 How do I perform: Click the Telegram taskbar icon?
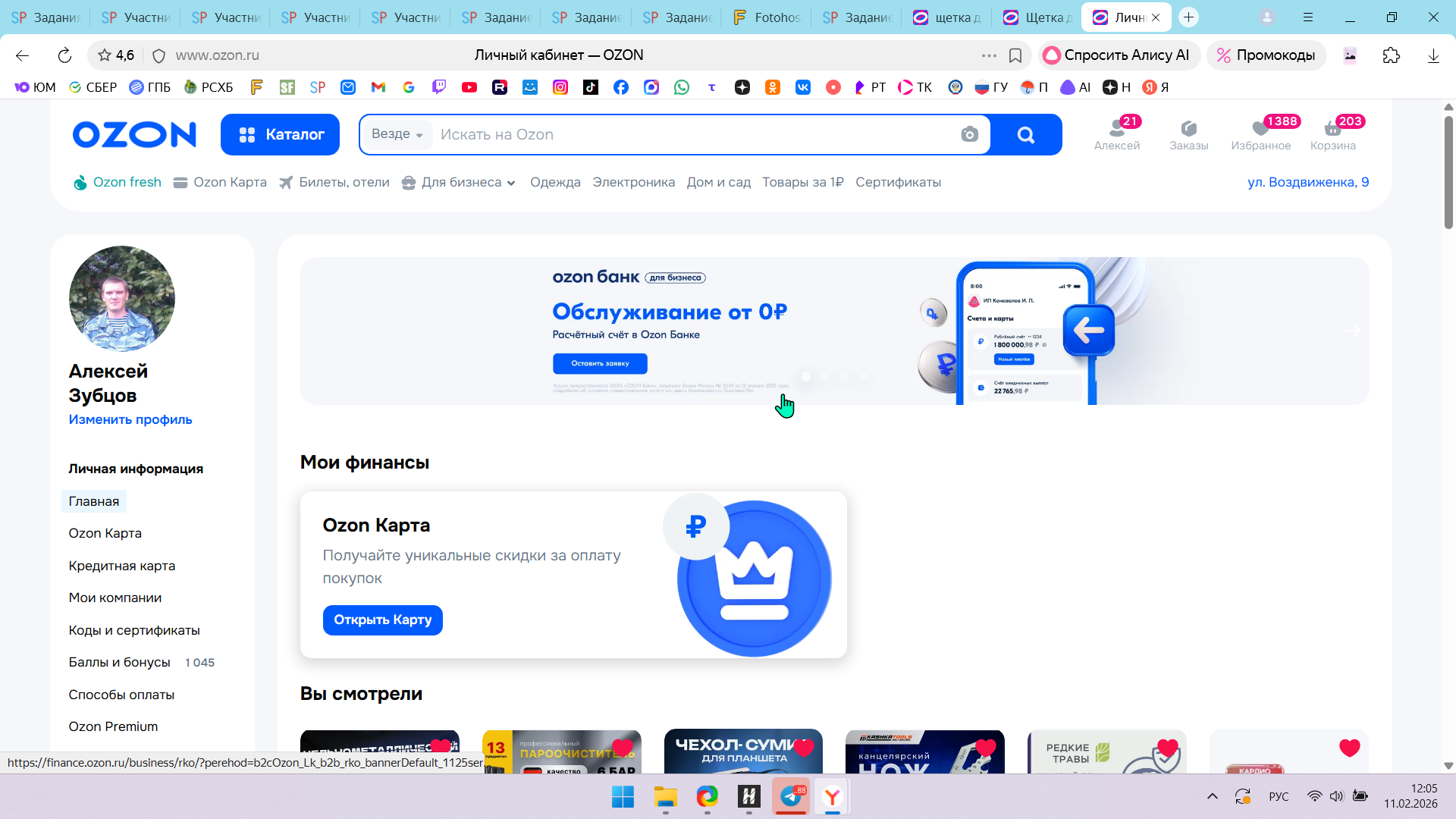[x=791, y=796]
